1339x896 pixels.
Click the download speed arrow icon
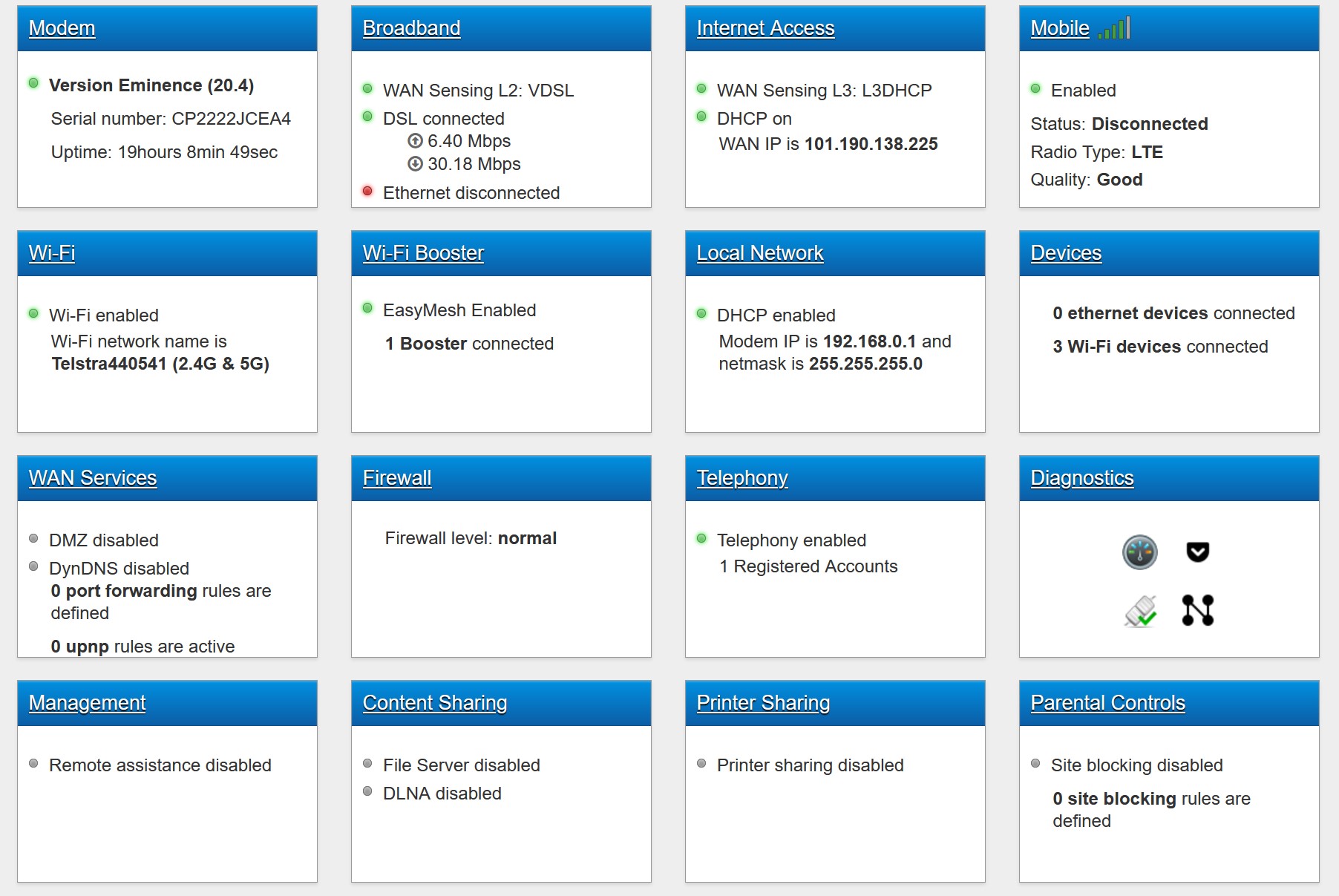click(x=415, y=164)
